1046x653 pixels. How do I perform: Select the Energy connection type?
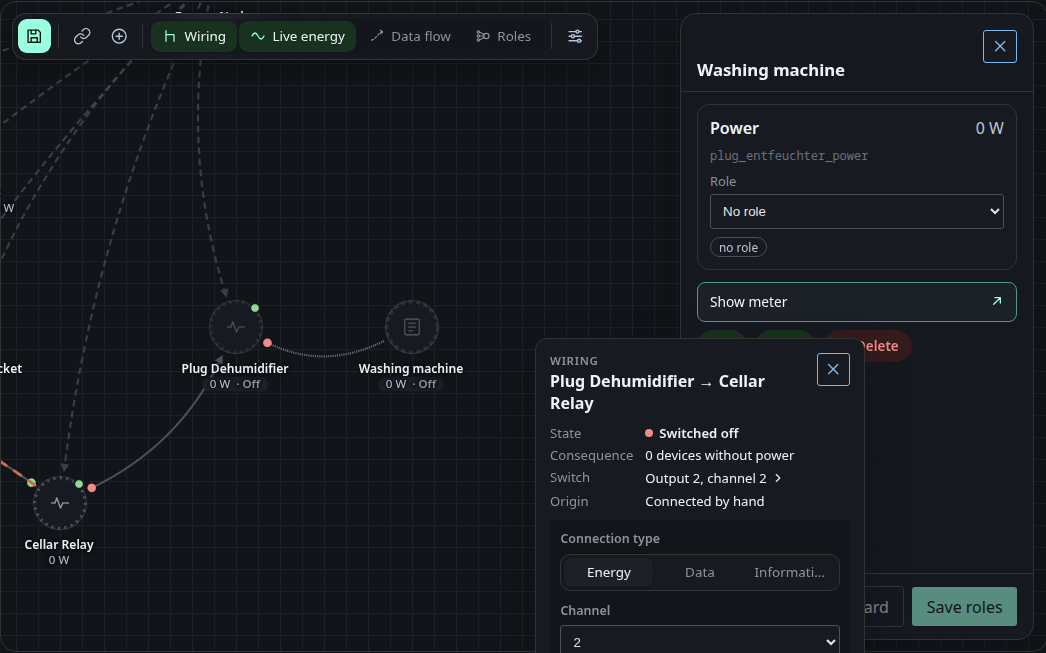coord(608,572)
